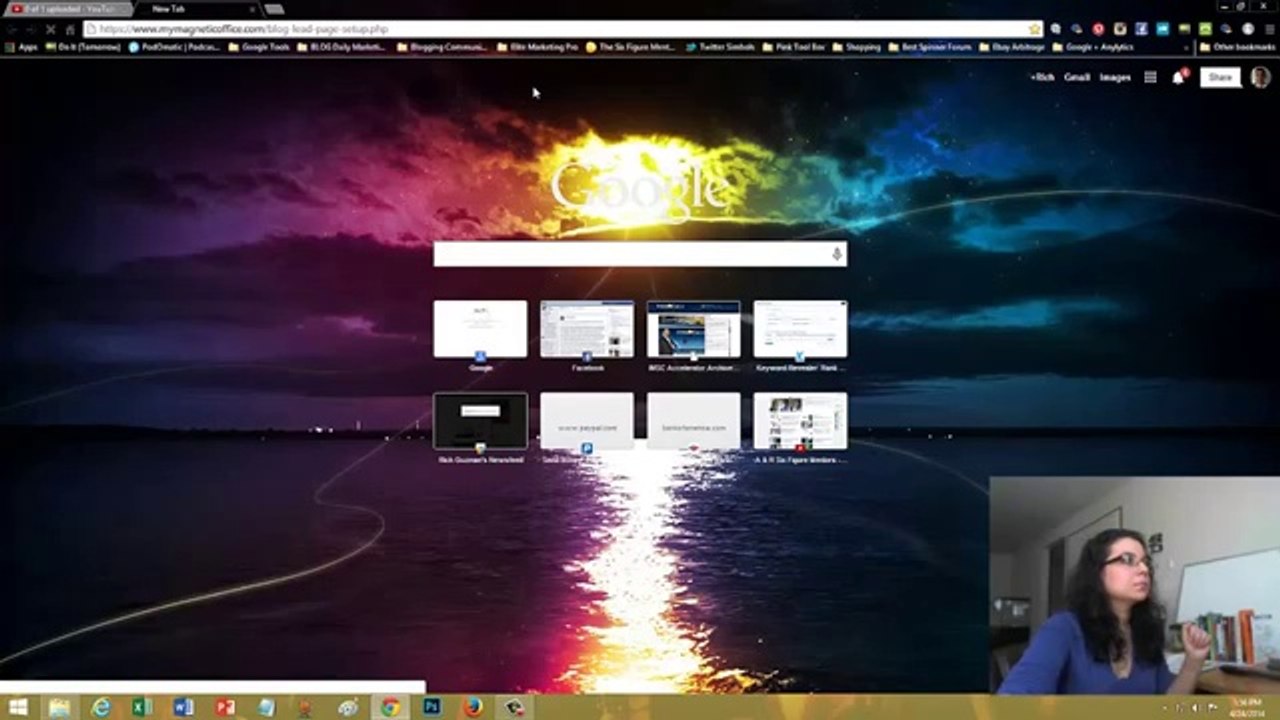Open the Google + Analytics bookmark folder
1280x720 pixels.
pos(1093,47)
